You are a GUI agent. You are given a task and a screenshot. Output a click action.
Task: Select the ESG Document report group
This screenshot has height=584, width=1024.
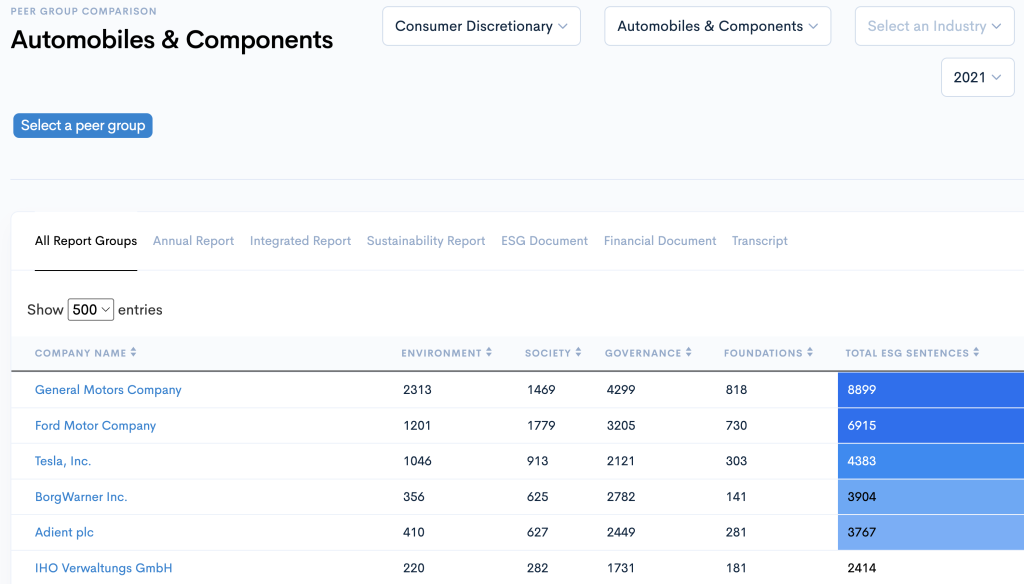544,240
